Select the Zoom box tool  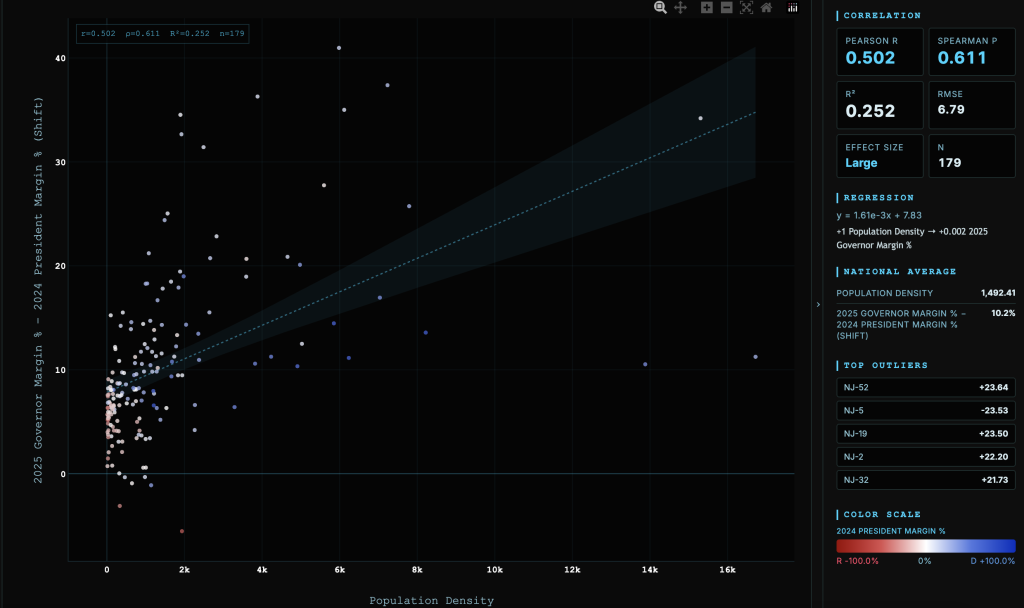pyautogui.click(x=660, y=7)
